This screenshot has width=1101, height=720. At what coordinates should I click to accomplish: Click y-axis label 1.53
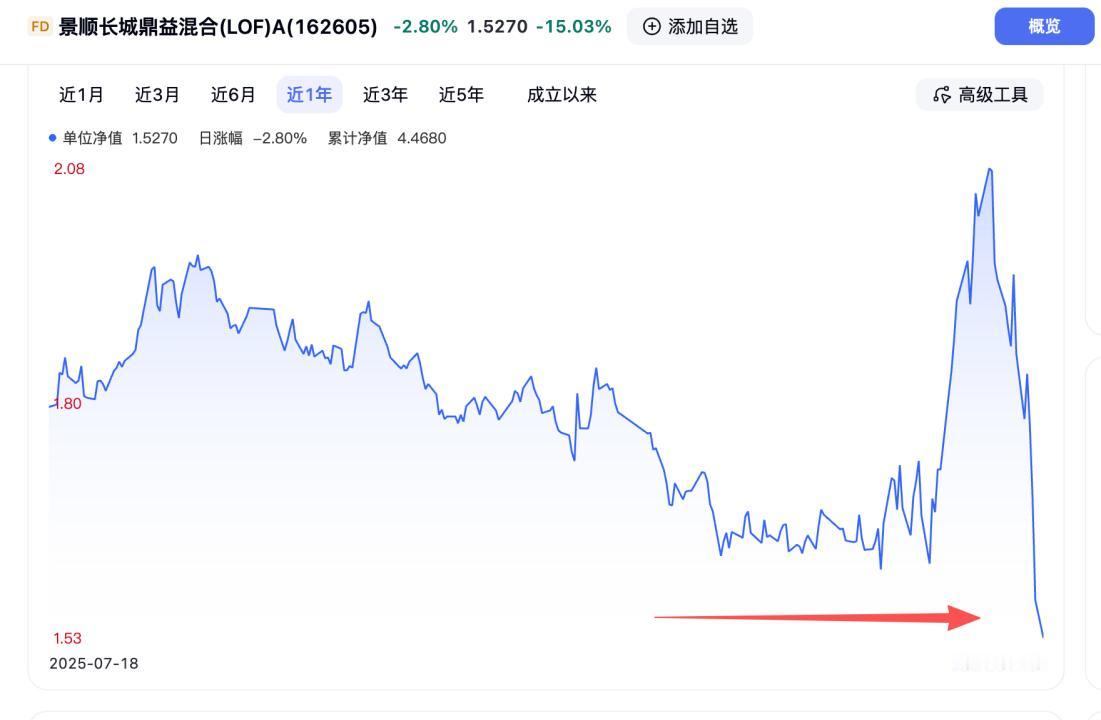point(67,638)
